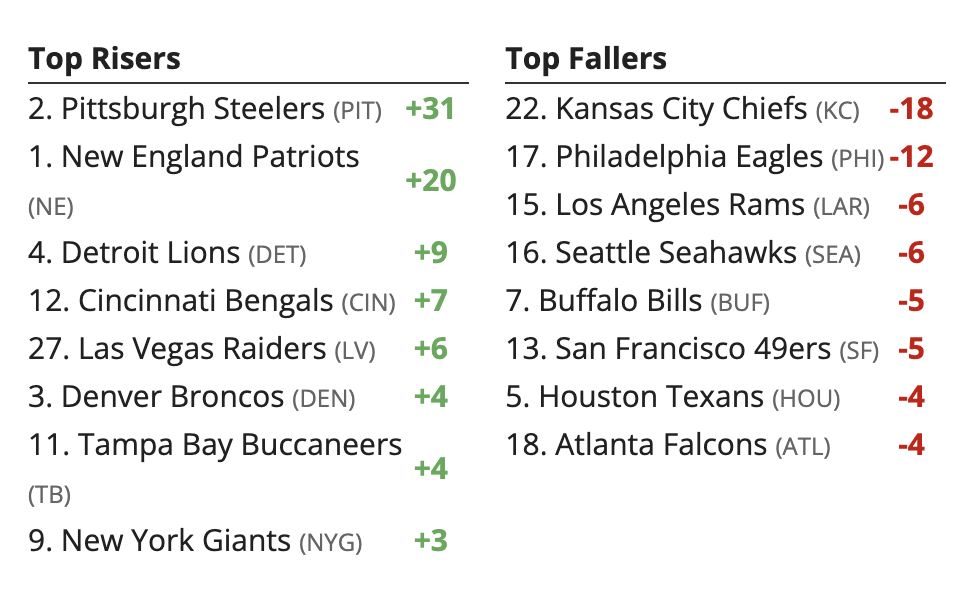Open the Houston Texans team link
Image resolution: width=954 pixels, height=598 pixels.
(651, 397)
